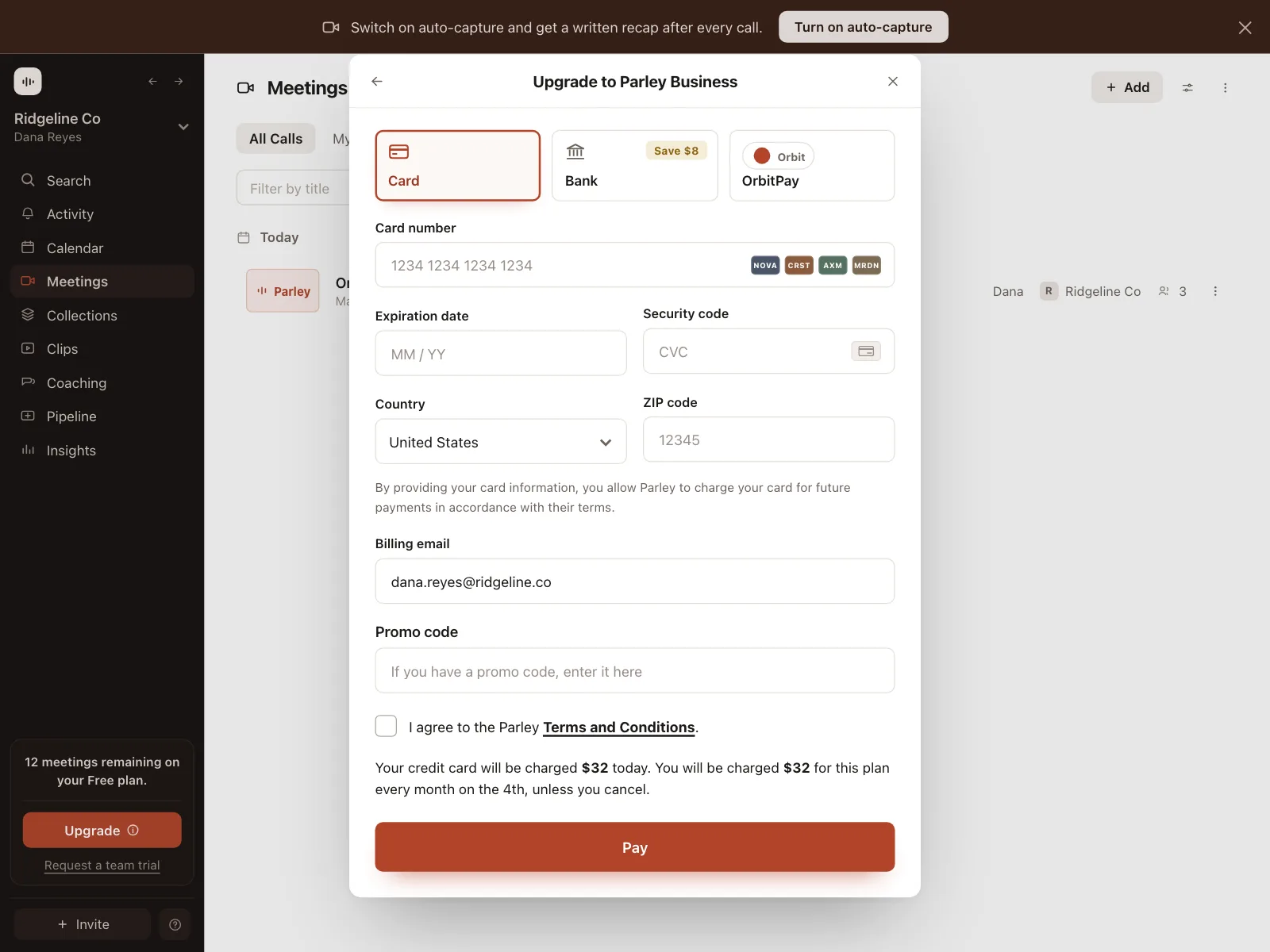This screenshot has height=952, width=1270.
Task: Click the Promo code field
Action: [x=635, y=671]
